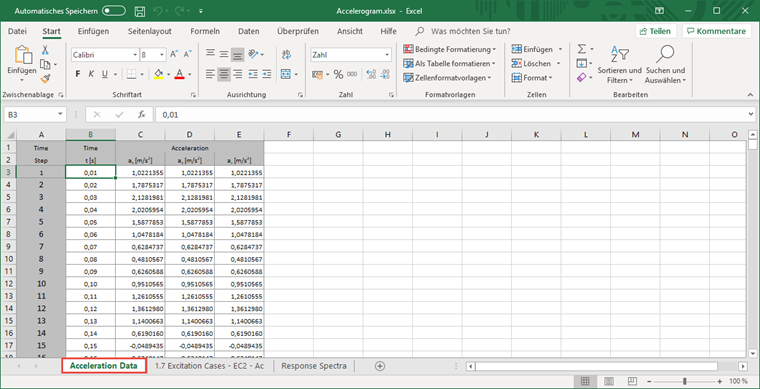Switch to the Einfügen ribbon tab

[93, 31]
